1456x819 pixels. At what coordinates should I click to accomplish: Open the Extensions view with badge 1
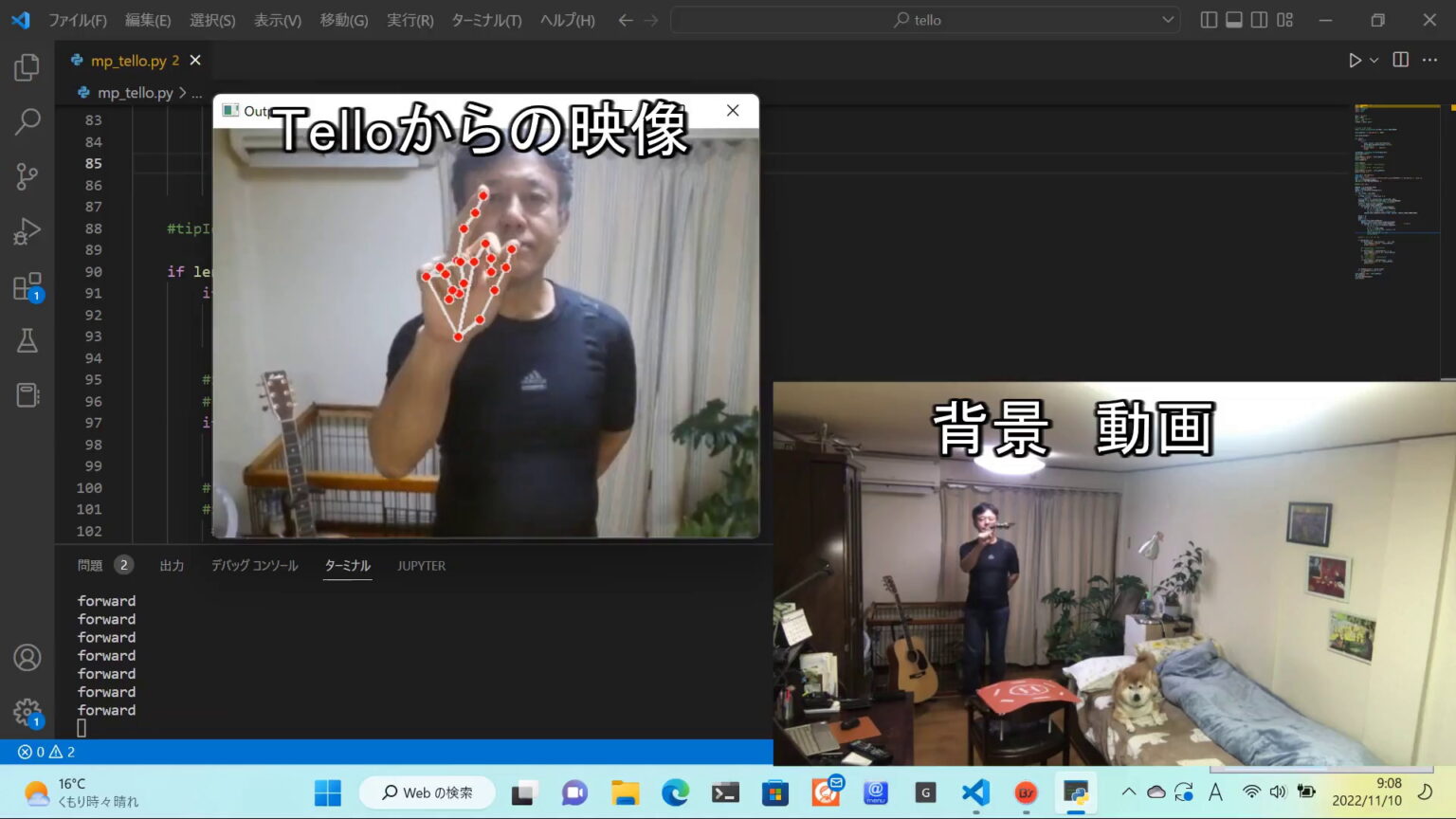(26, 285)
